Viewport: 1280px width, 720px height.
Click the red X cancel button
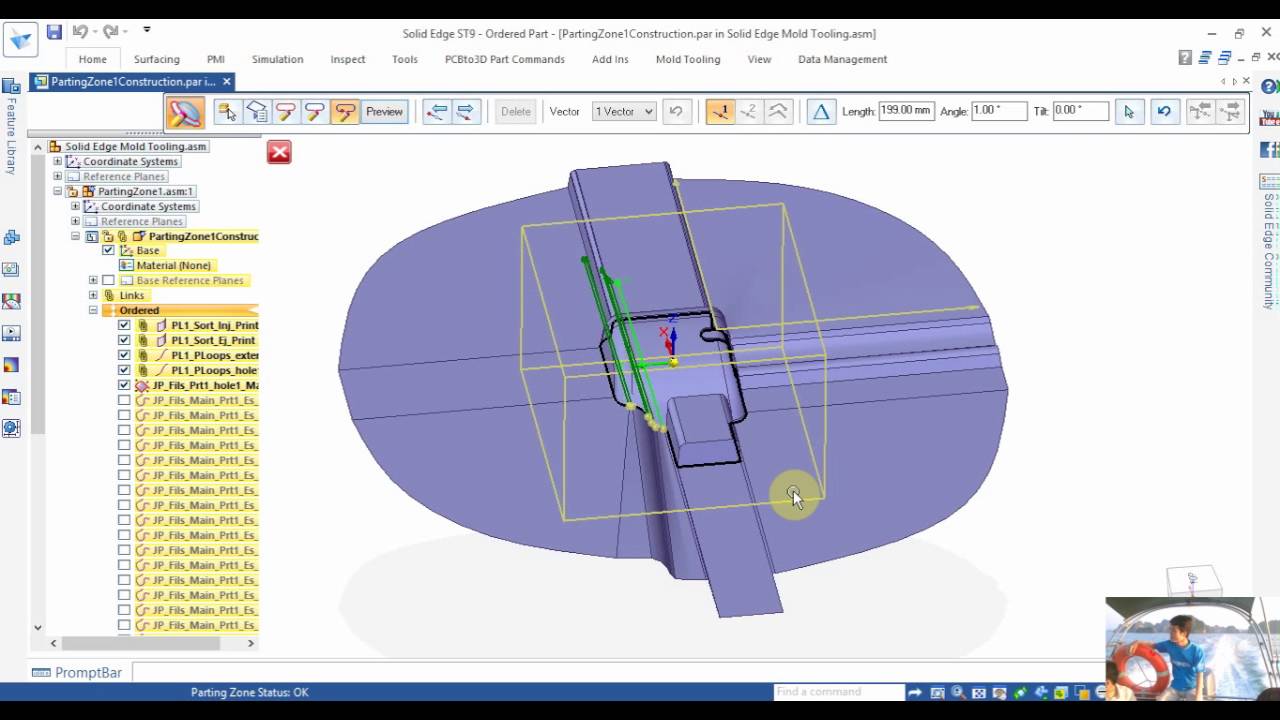pos(279,152)
